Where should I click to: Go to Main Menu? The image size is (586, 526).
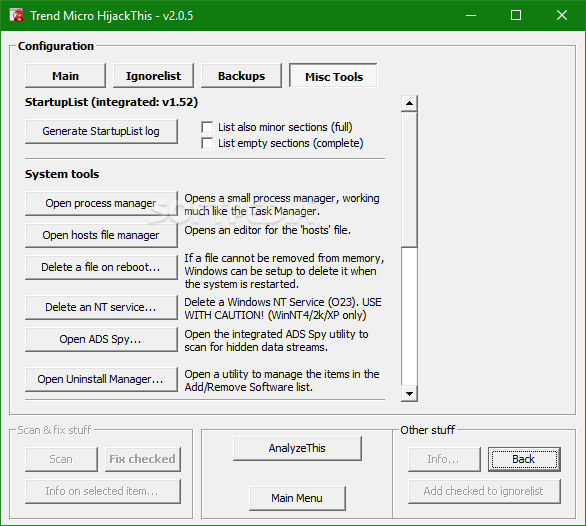click(x=297, y=498)
